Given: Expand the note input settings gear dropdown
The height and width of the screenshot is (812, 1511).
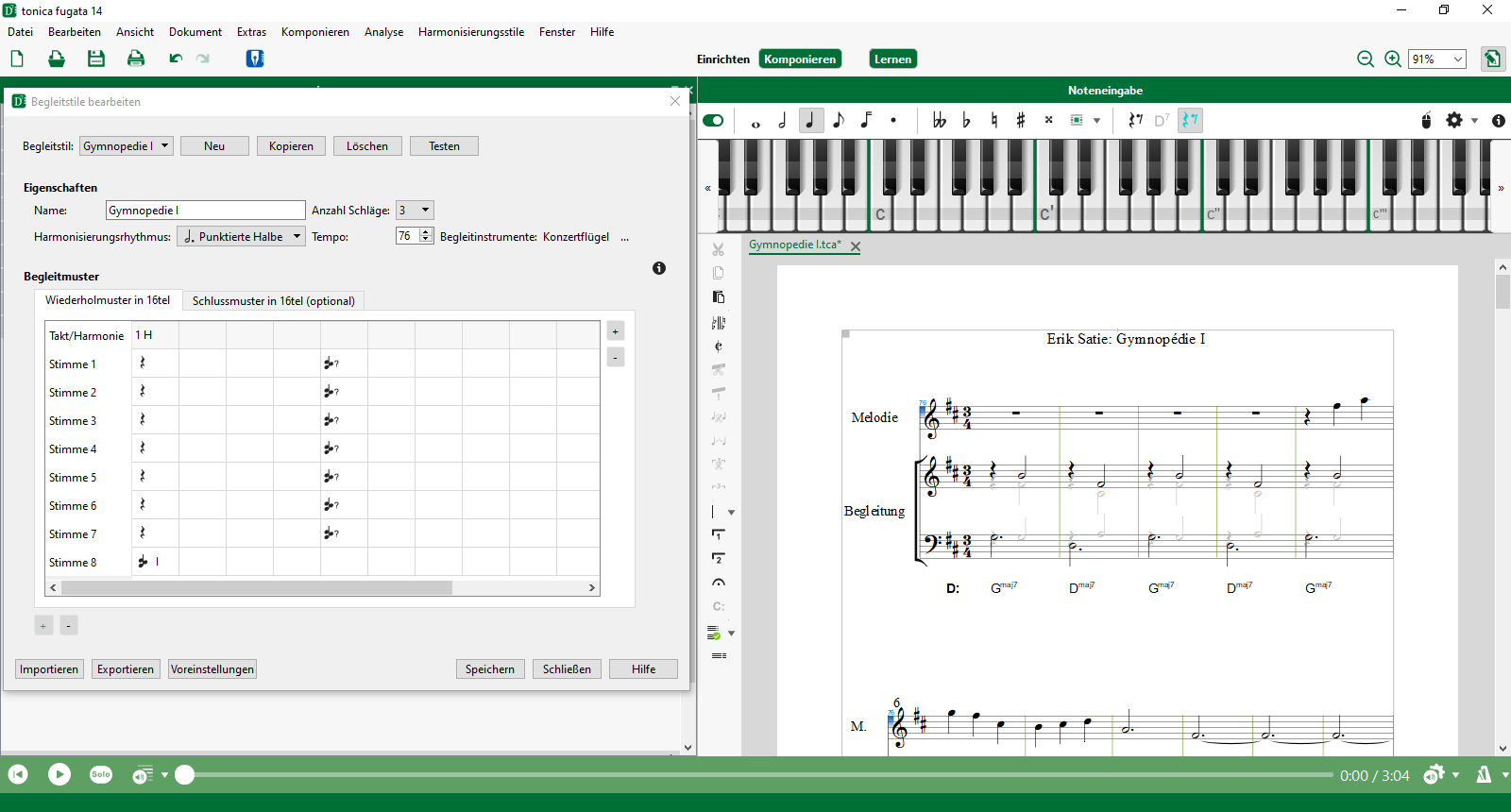Looking at the screenshot, I should click(x=1475, y=121).
